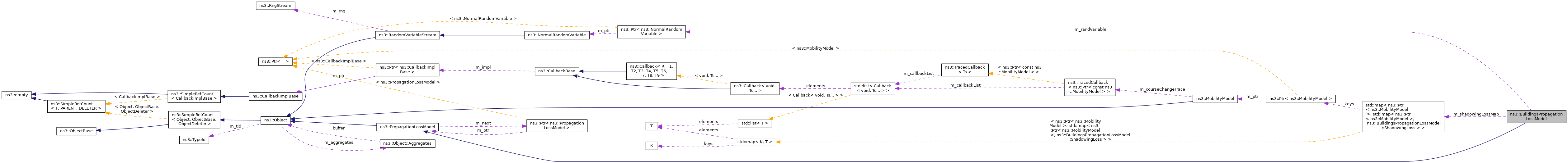The width and height of the screenshot is (1568, 163).
Task: Open the ns3::RandomVariableStream node
Action: pos(407,35)
